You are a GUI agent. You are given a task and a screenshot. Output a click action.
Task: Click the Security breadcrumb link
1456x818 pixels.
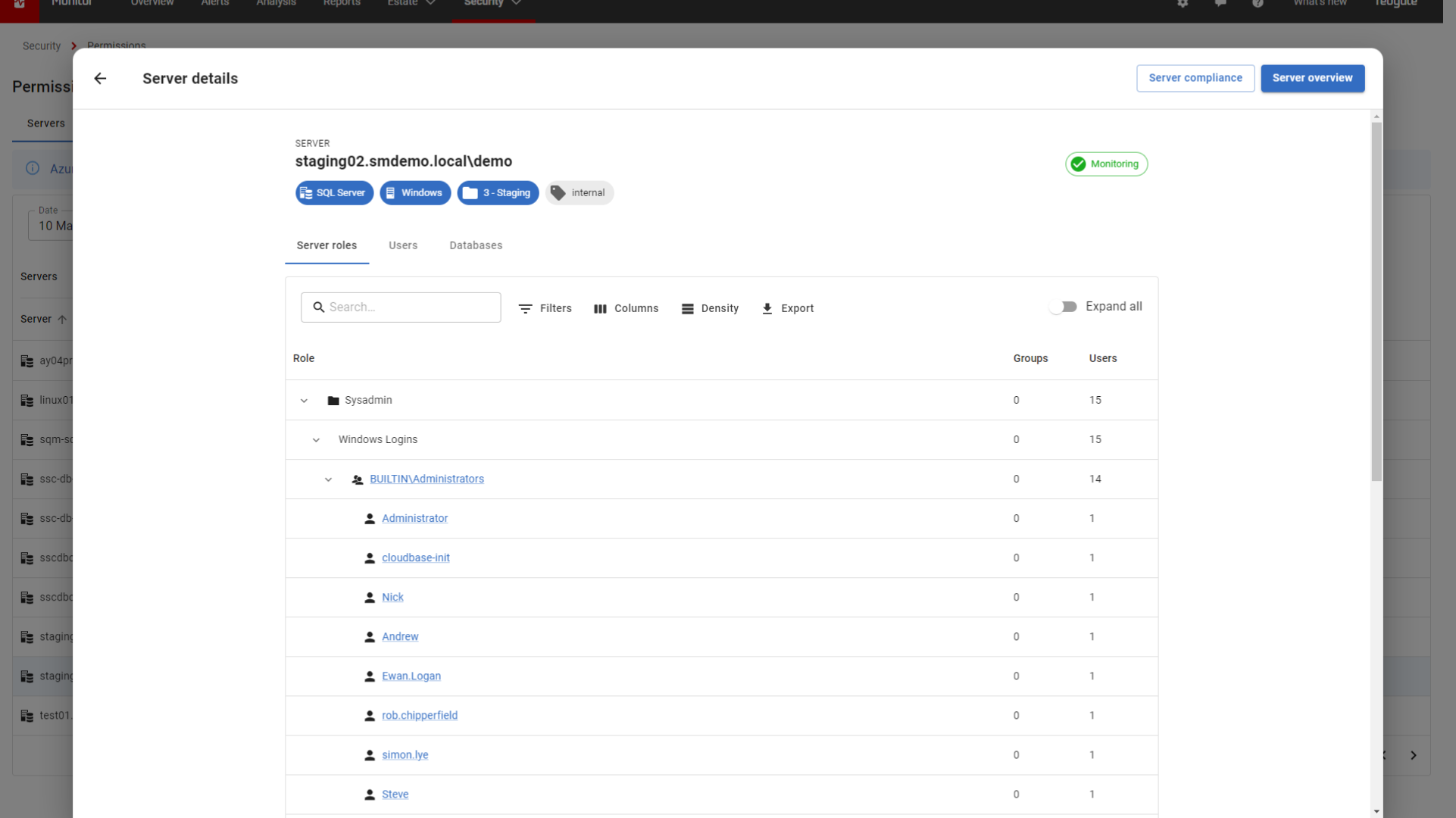pos(42,45)
